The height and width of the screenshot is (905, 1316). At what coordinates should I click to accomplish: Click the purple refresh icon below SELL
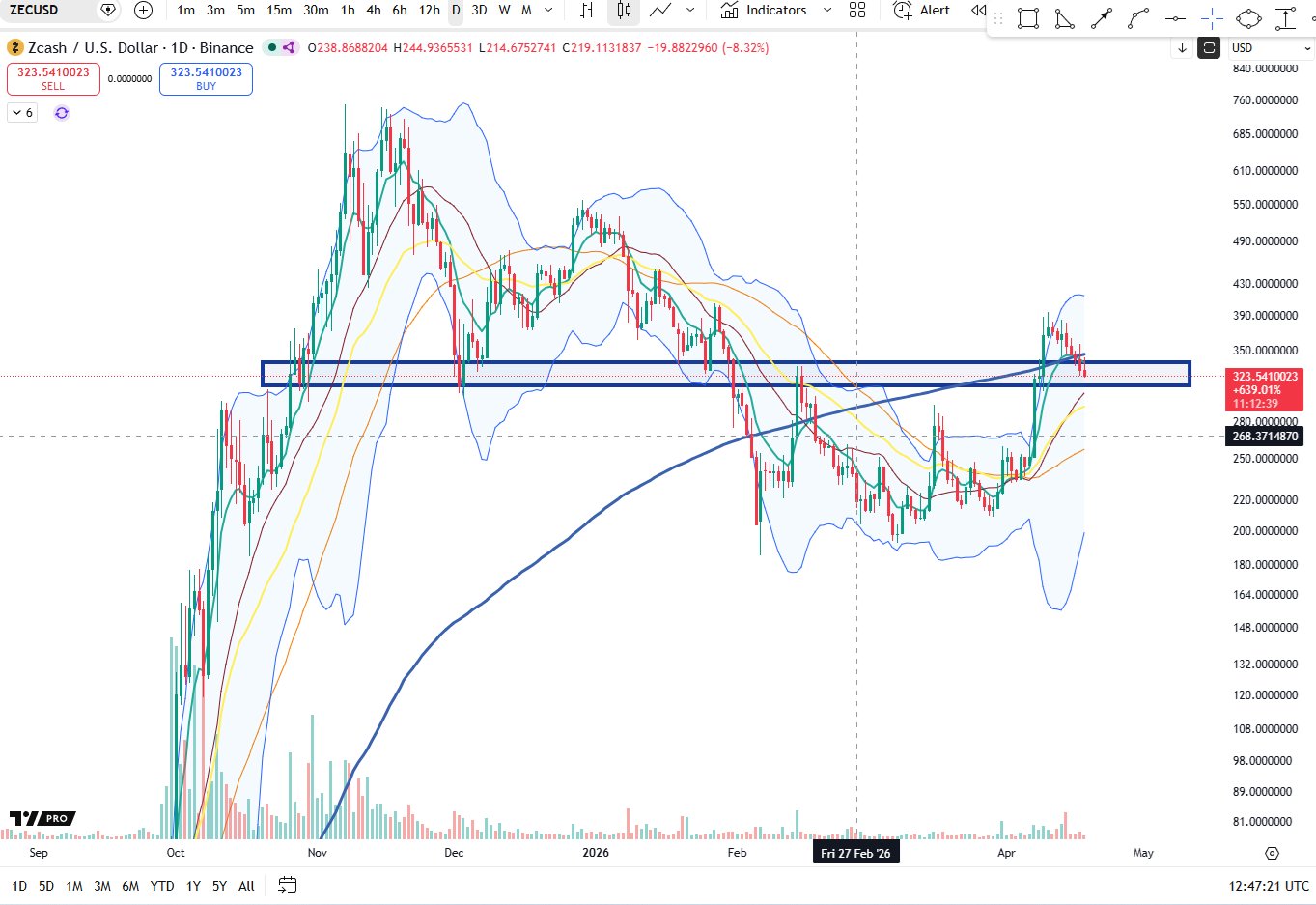tap(62, 113)
